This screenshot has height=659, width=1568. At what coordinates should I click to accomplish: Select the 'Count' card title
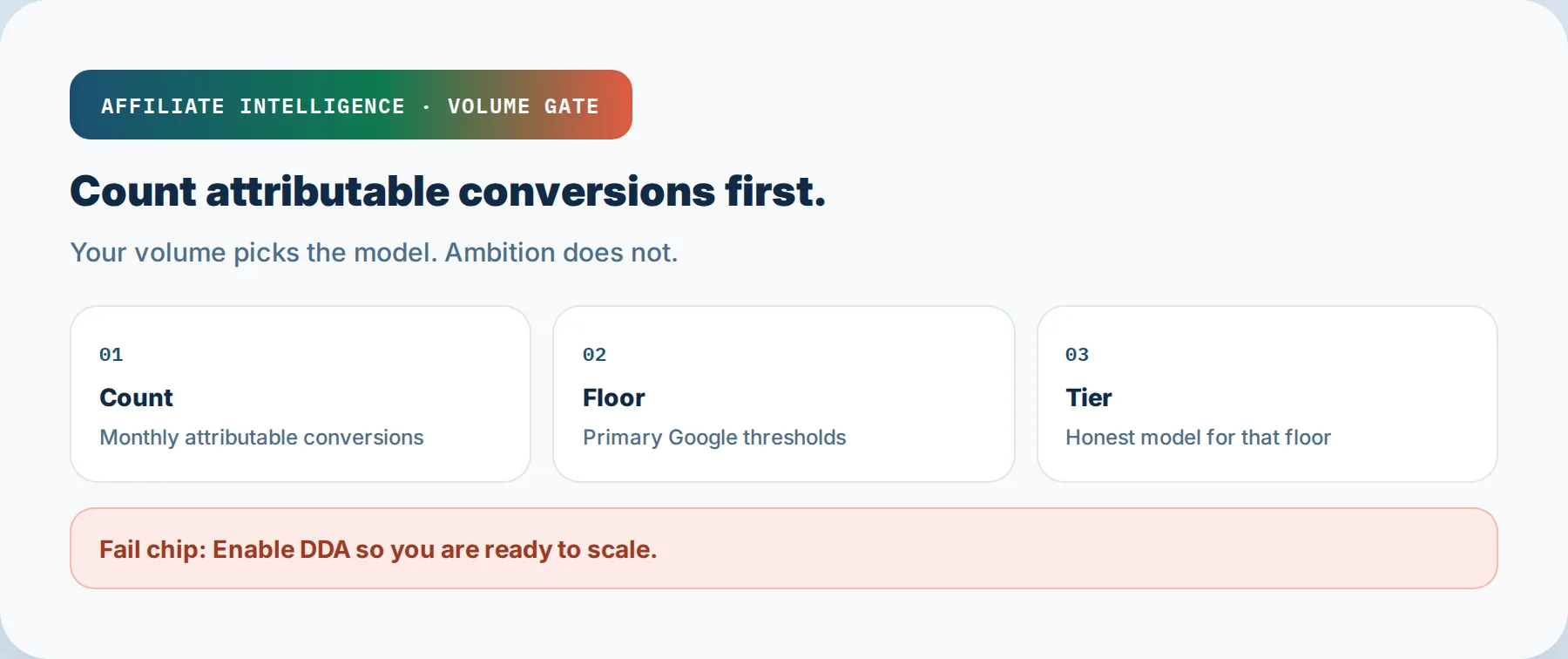point(136,397)
